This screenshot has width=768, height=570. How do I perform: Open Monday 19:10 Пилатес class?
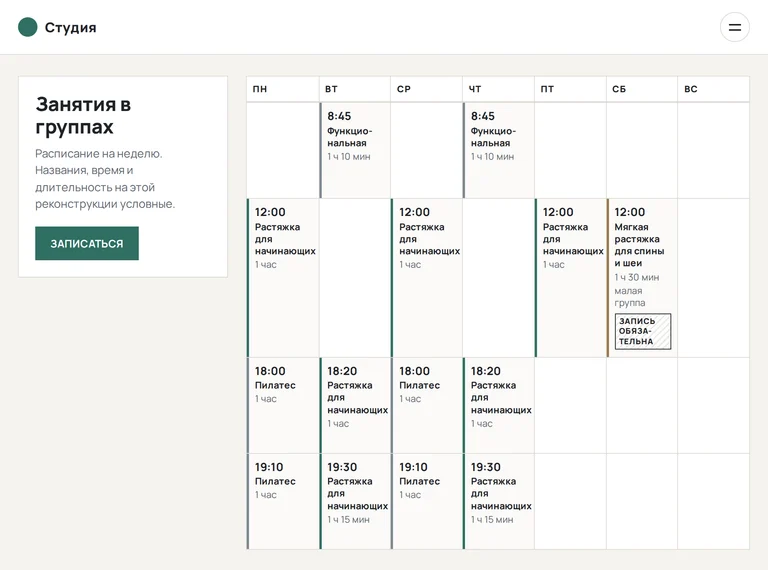pyautogui.click(x=283, y=501)
